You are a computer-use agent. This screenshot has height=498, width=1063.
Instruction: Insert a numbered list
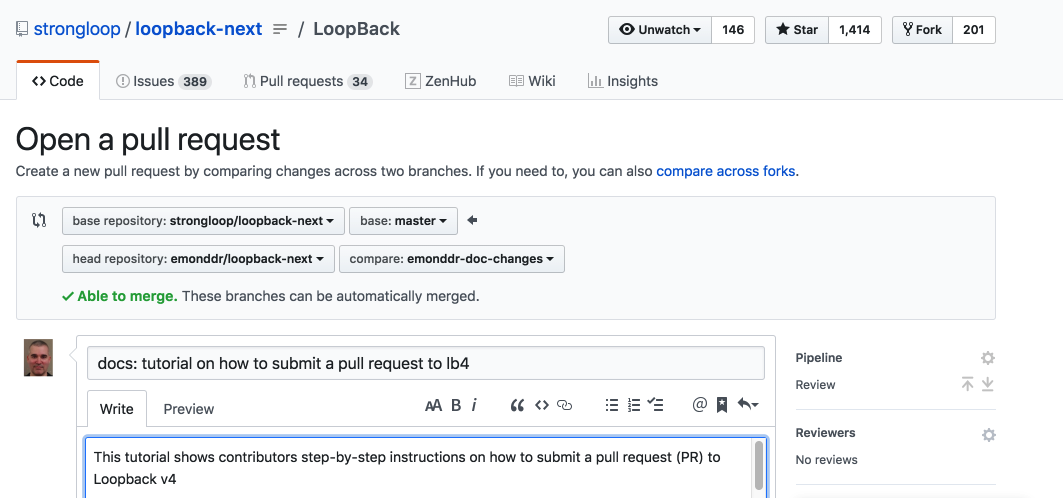633,405
